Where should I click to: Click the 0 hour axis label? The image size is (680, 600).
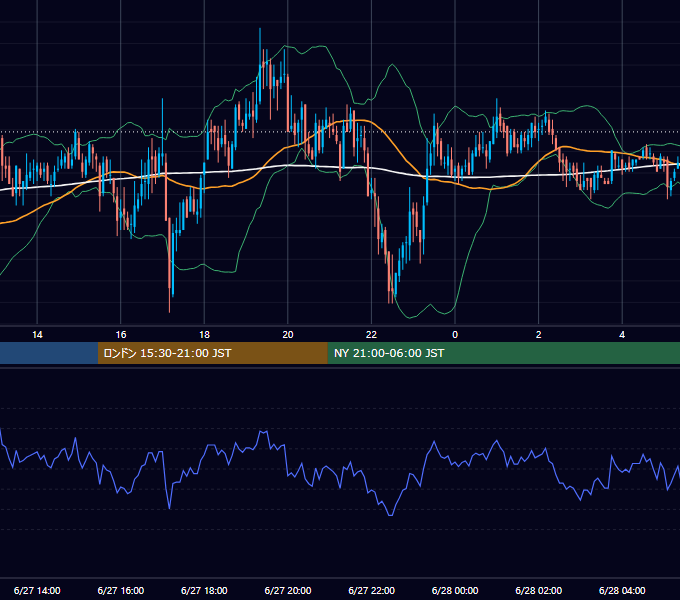coord(455,335)
